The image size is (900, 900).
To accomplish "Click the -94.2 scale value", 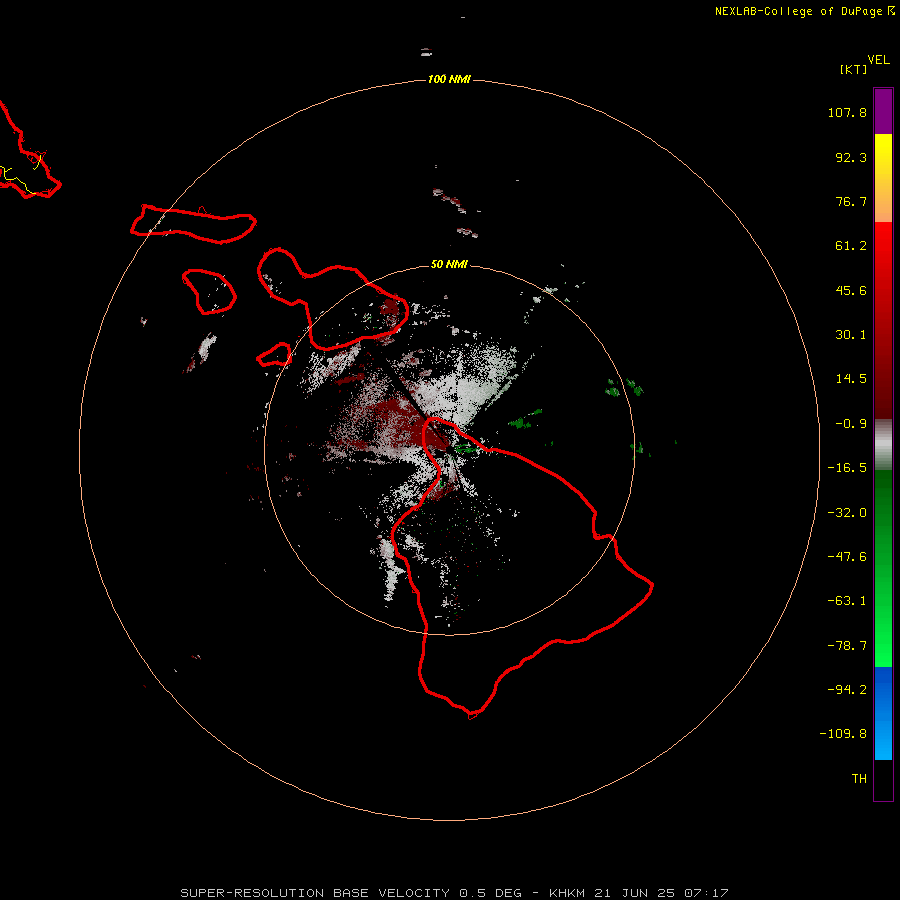I will (x=847, y=689).
